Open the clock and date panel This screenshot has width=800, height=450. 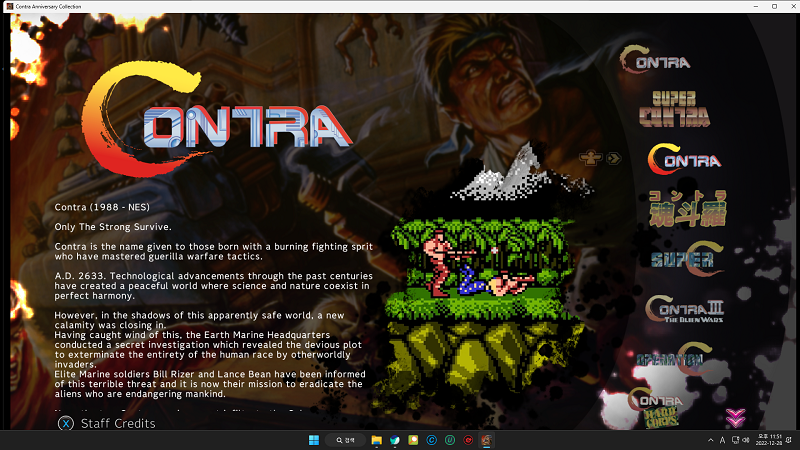coord(768,440)
